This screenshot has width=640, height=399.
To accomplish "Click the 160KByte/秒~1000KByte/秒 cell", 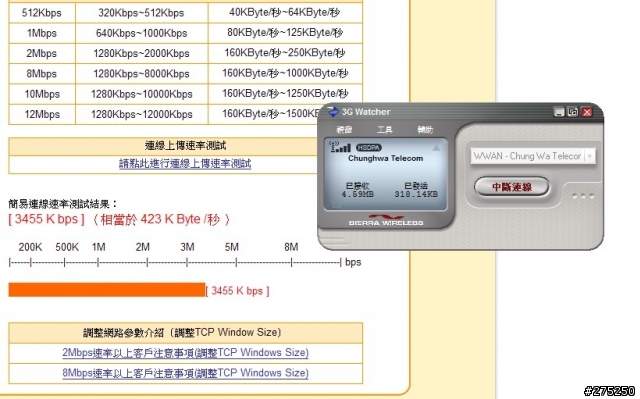I will (x=285, y=73).
